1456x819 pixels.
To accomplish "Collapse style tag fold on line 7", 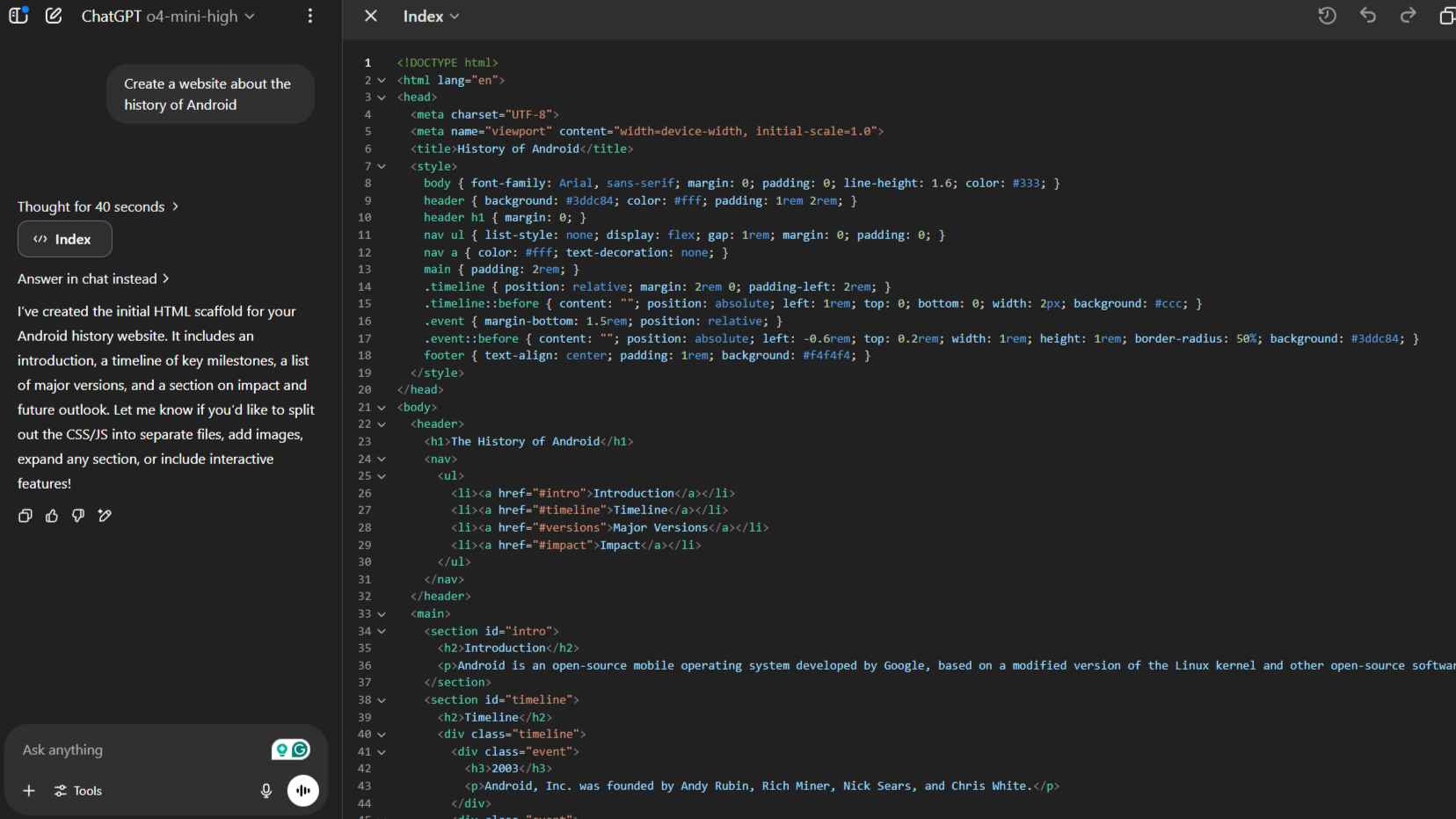I will [382, 166].
